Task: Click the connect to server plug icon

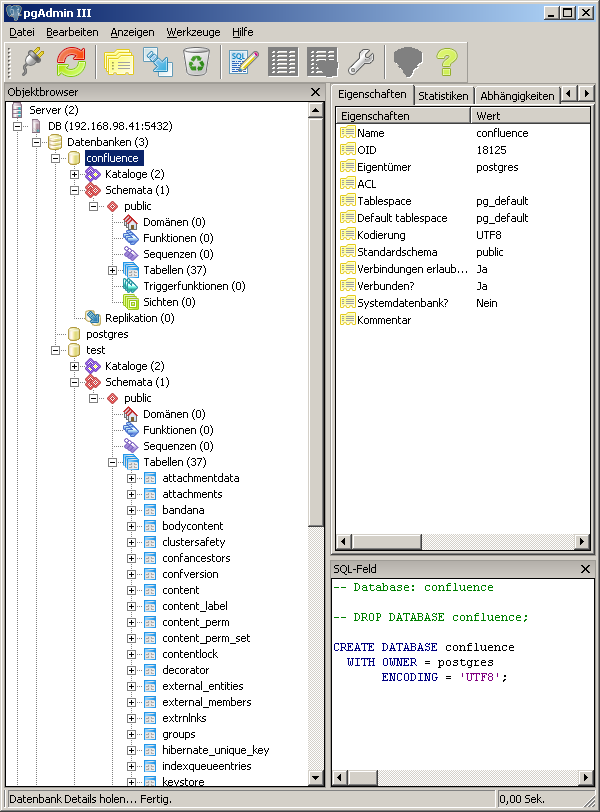Action: pyautogui.click(x=30, y=62)
